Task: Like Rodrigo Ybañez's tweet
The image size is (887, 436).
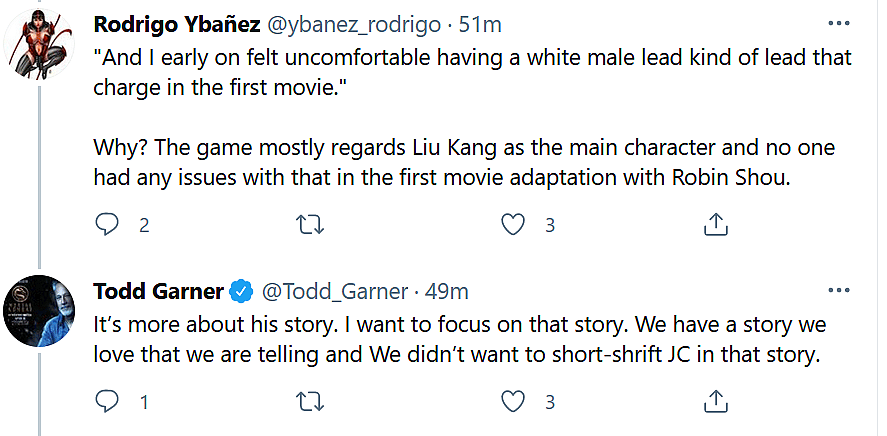Action: (x=513, y=225)
